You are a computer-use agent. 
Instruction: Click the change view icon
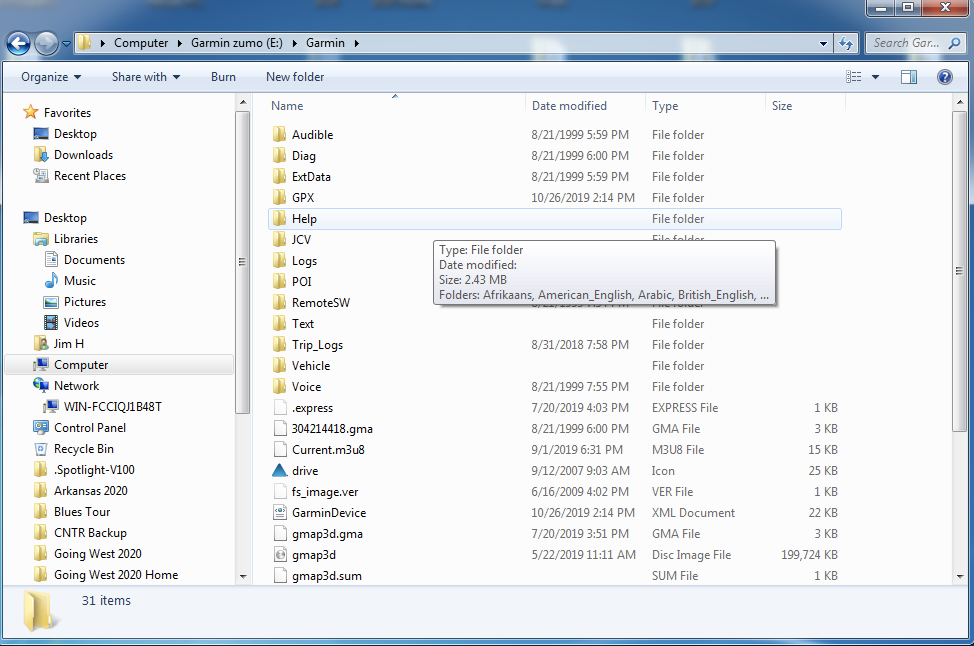tap(853, 77)
